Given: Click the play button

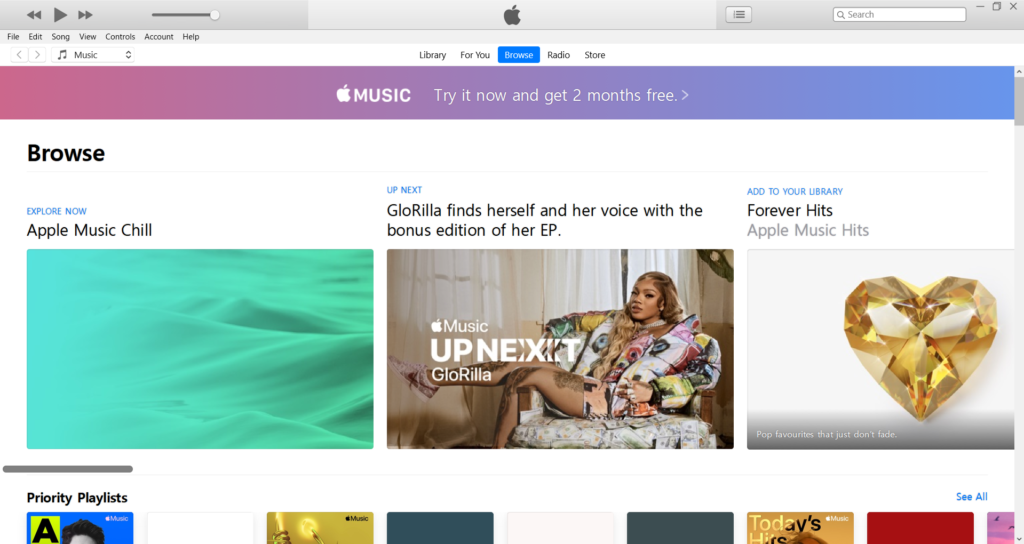Looking at the screenshot, I should click(60, 14).
